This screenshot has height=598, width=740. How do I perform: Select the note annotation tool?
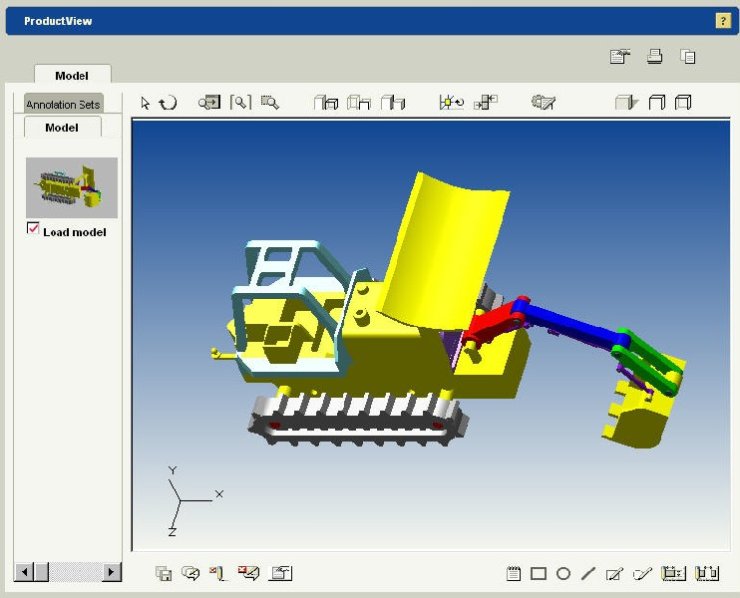[513, 573]
